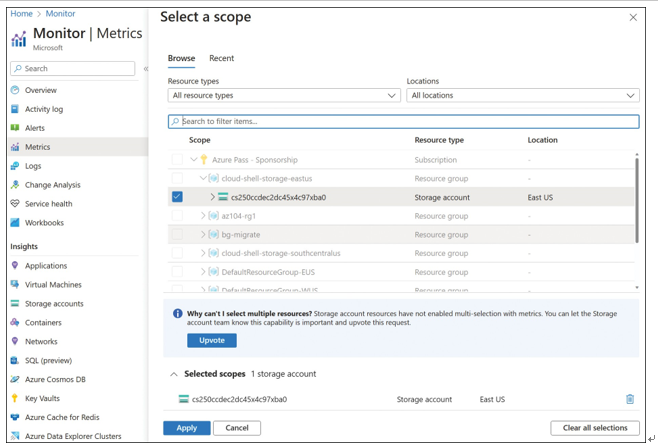Tick the DefaultResourceGroup-EUS checkbox
This screenshot has width=658, height=446.
(x=177, y=272)
